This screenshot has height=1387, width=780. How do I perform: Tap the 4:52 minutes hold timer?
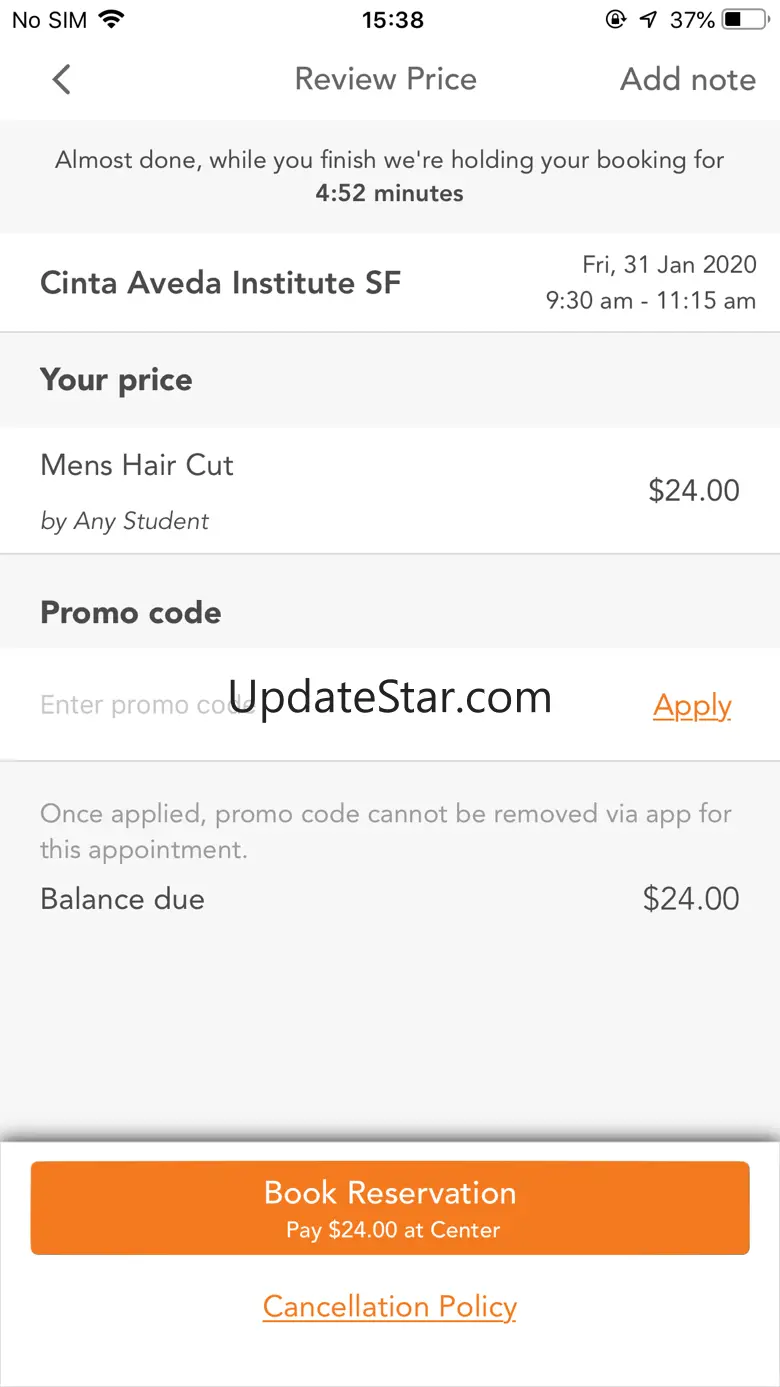coord(389,193)
